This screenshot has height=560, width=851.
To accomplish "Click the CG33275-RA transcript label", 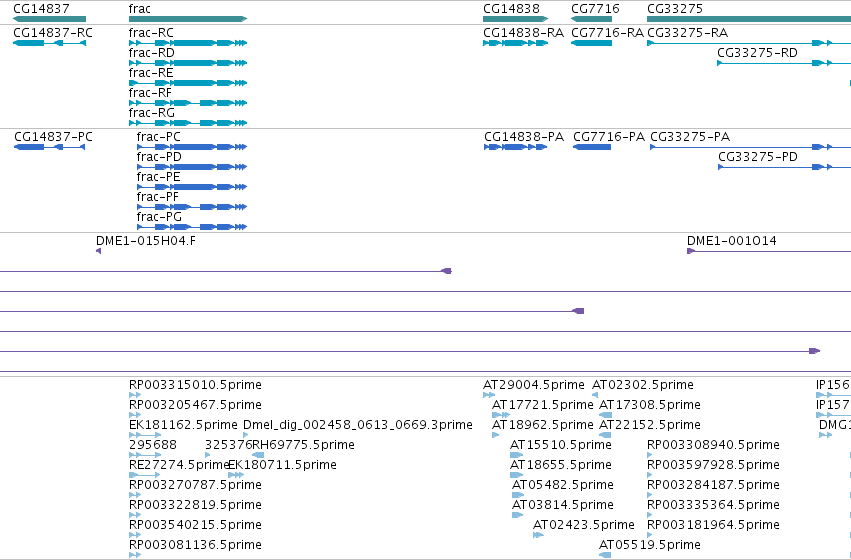I will (687, 33).
